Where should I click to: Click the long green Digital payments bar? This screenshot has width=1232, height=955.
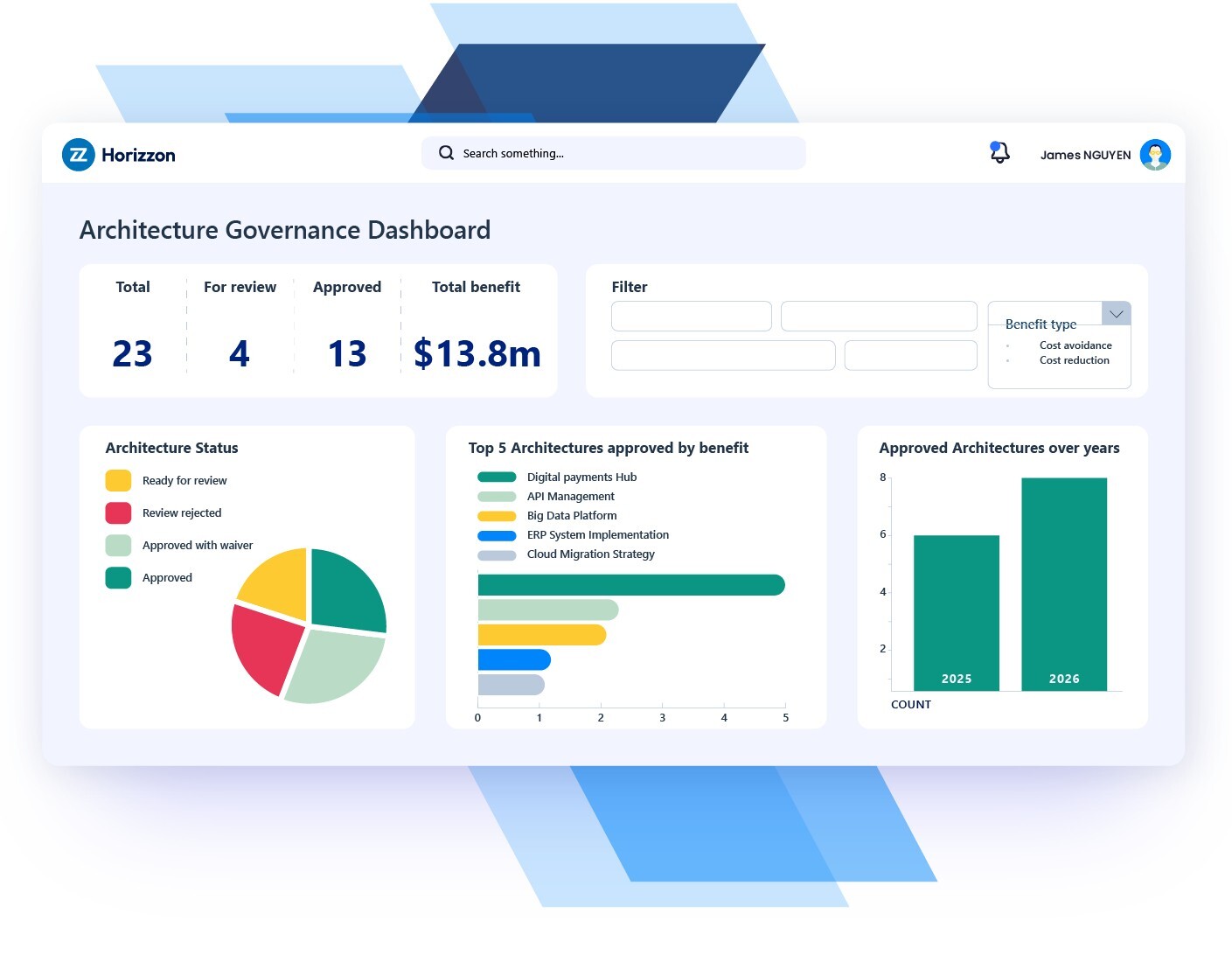click(630, 584)
